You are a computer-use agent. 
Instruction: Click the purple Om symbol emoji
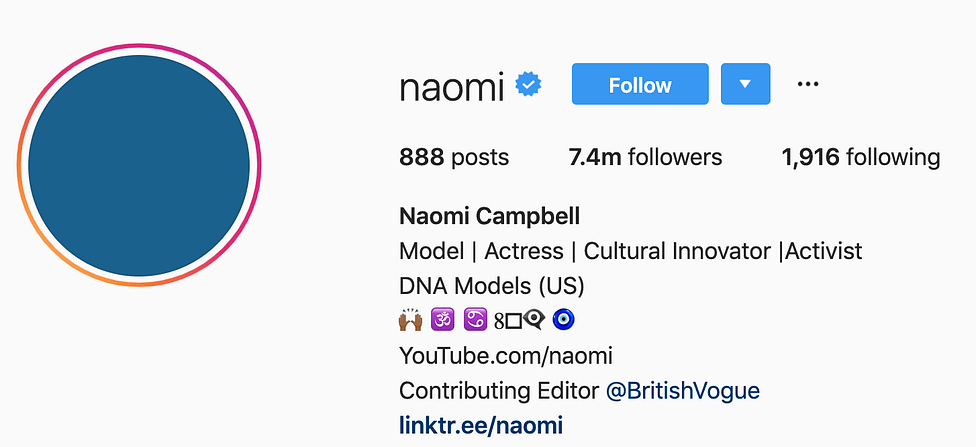point(442,320)
